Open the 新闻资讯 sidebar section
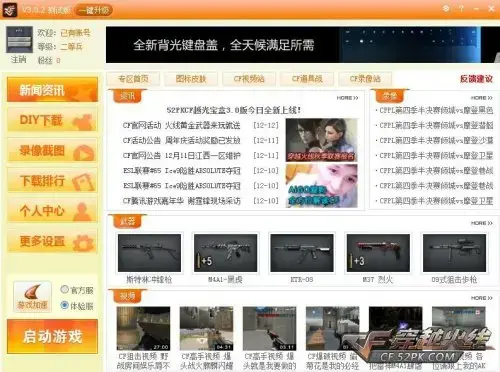This screenshot has width=500, height=372. click(52, 90)
